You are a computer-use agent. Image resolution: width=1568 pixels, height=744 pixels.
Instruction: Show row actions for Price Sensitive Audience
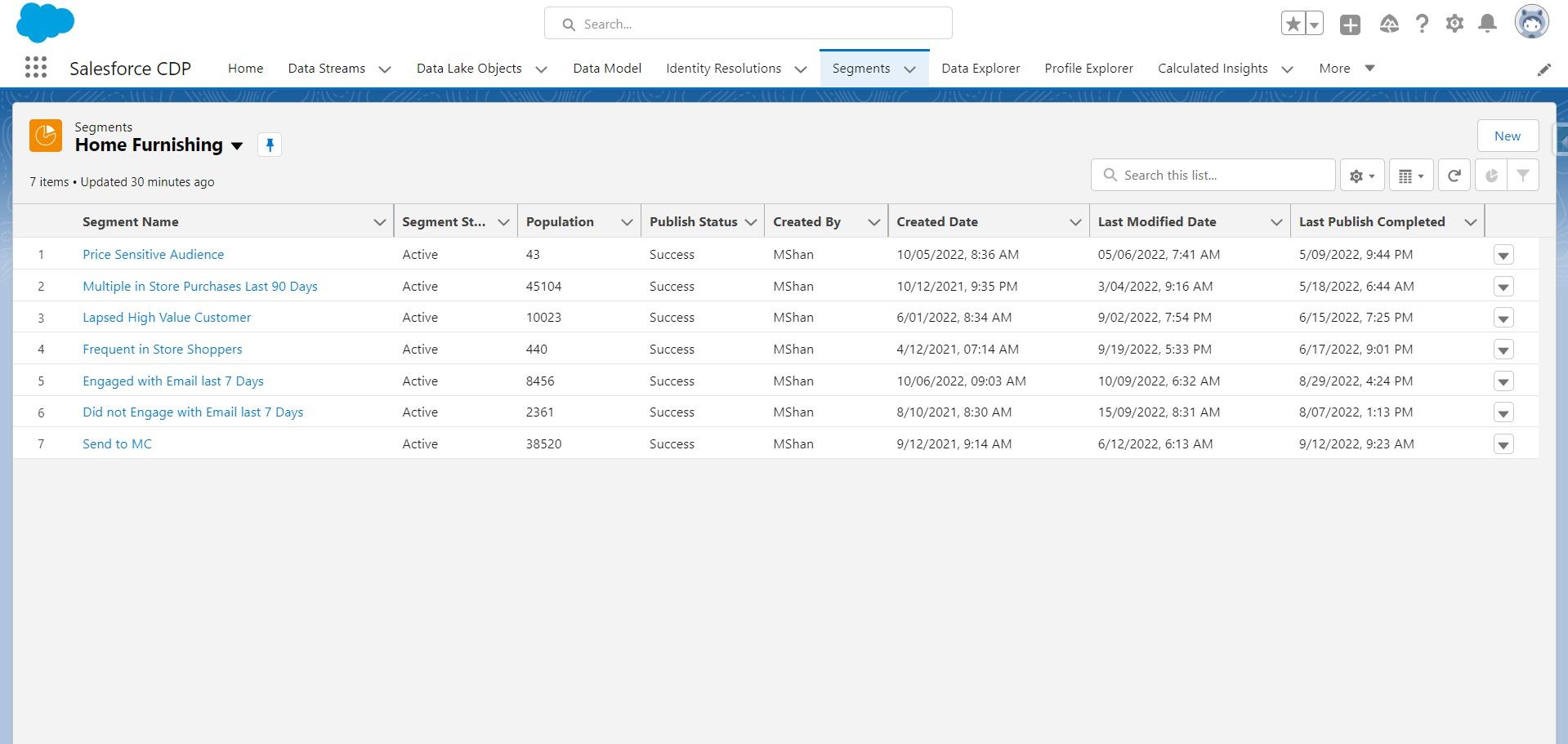click(x=1503, y=255)
